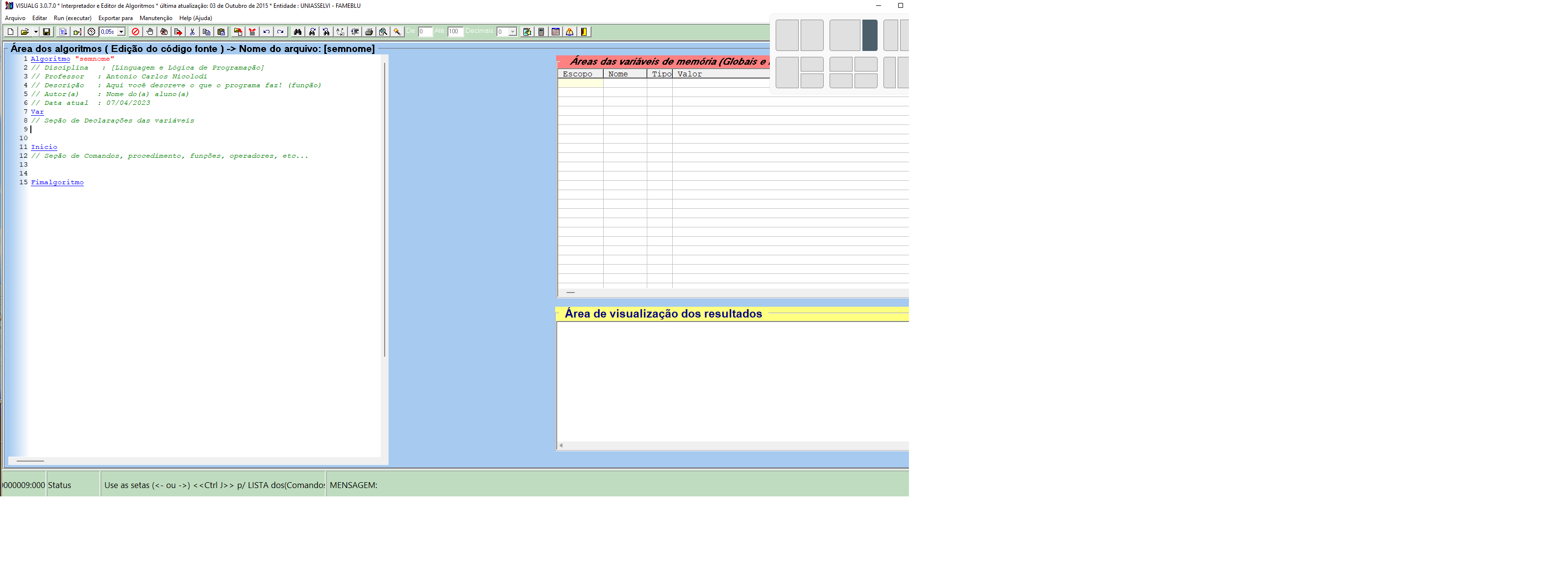Click the Até value input field
1568x588 pixels.
click(455, 32)
